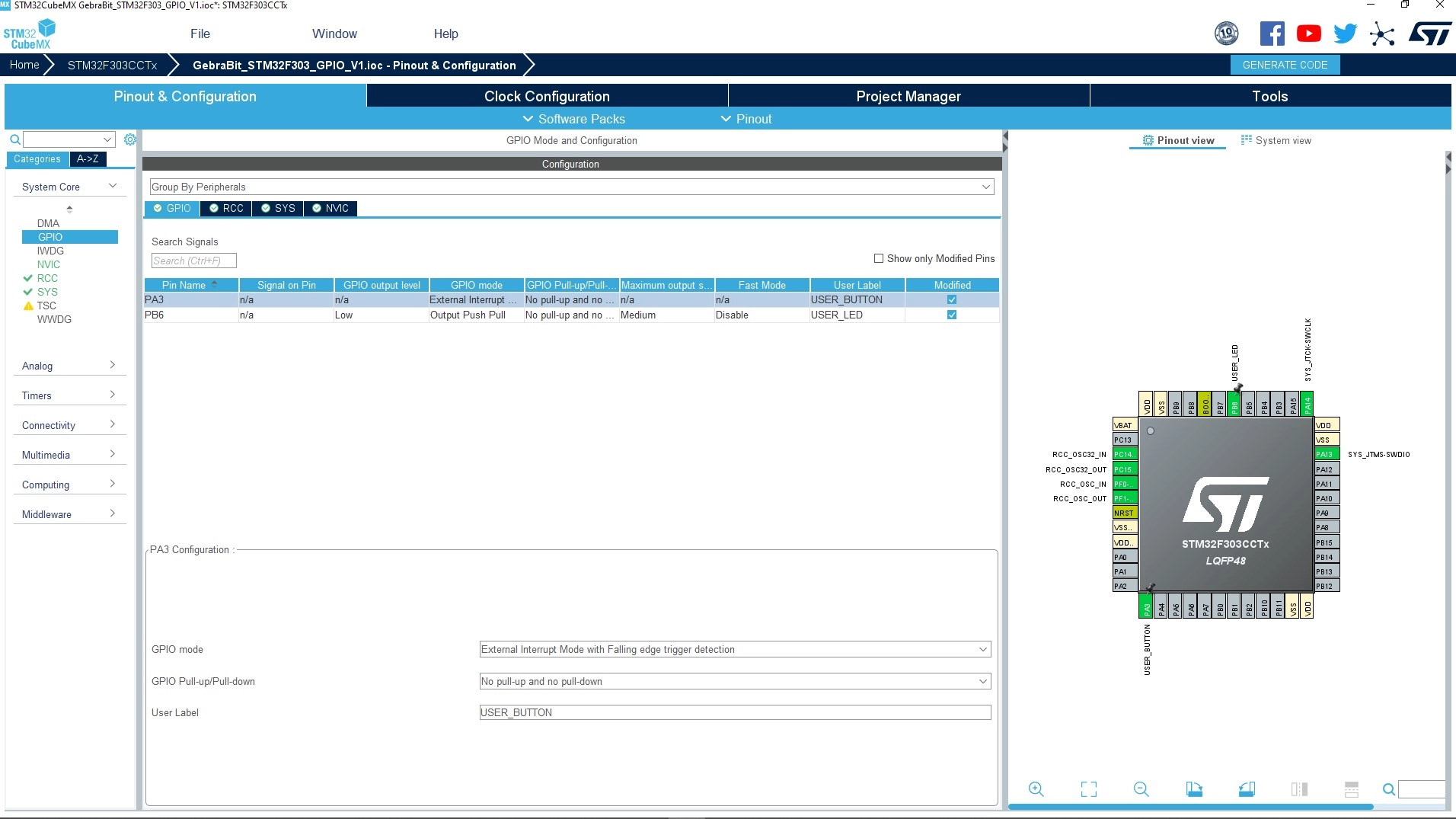Switch to the Project Manager tab
Image resolution: width=1456 pixels, height=819 pixels.
coord(908,96)
